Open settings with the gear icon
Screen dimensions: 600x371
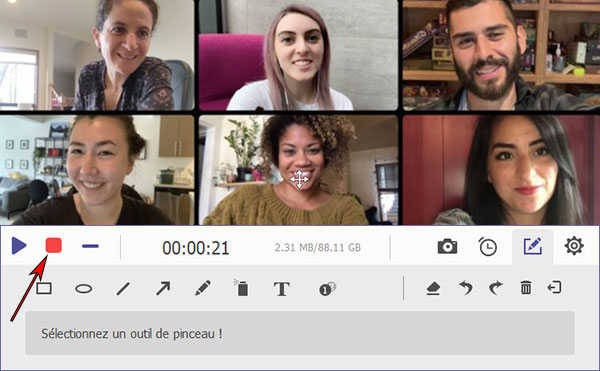click(574, 246)
